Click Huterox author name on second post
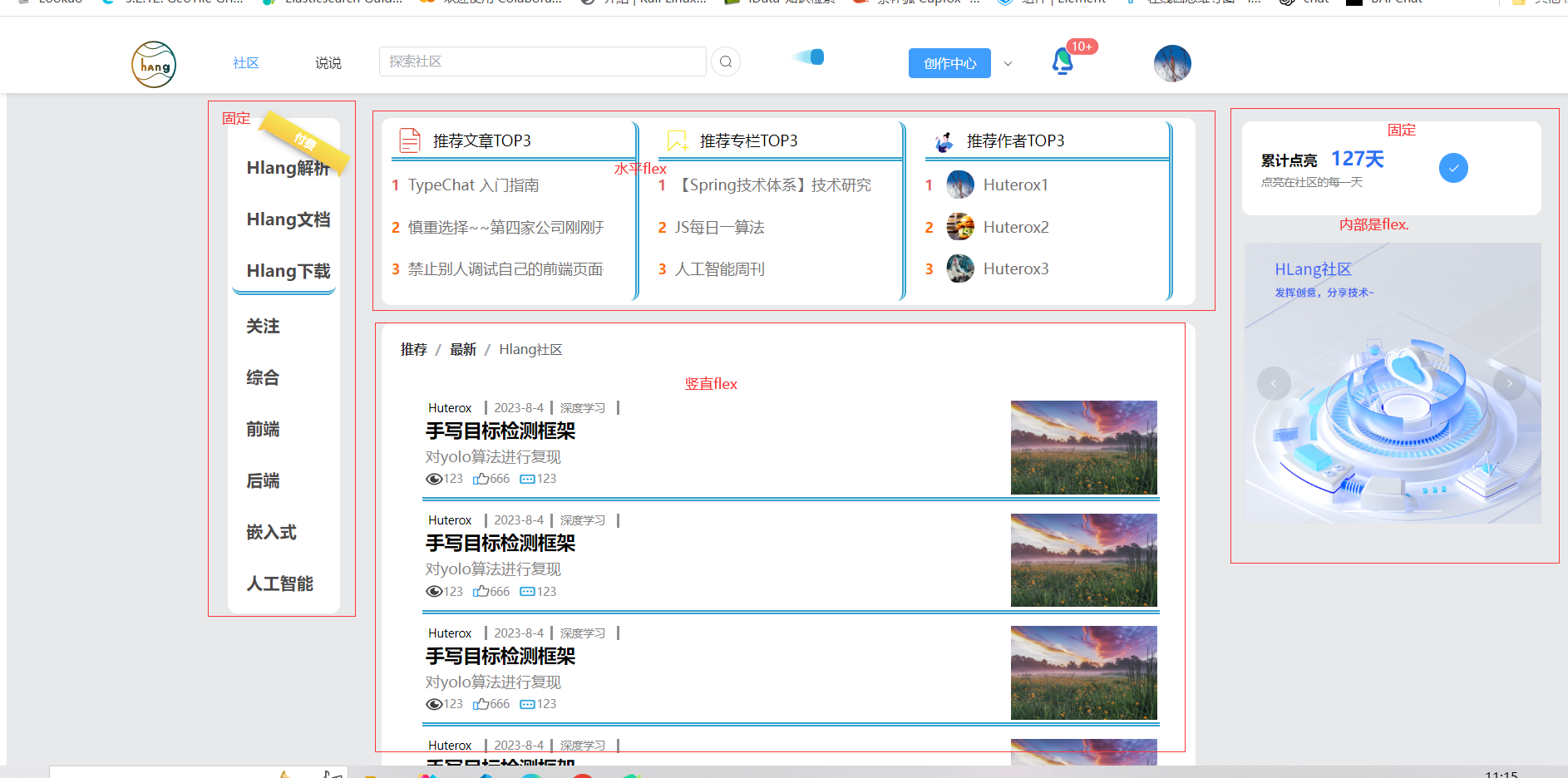 pyautogui.click(x=450, y=520)
